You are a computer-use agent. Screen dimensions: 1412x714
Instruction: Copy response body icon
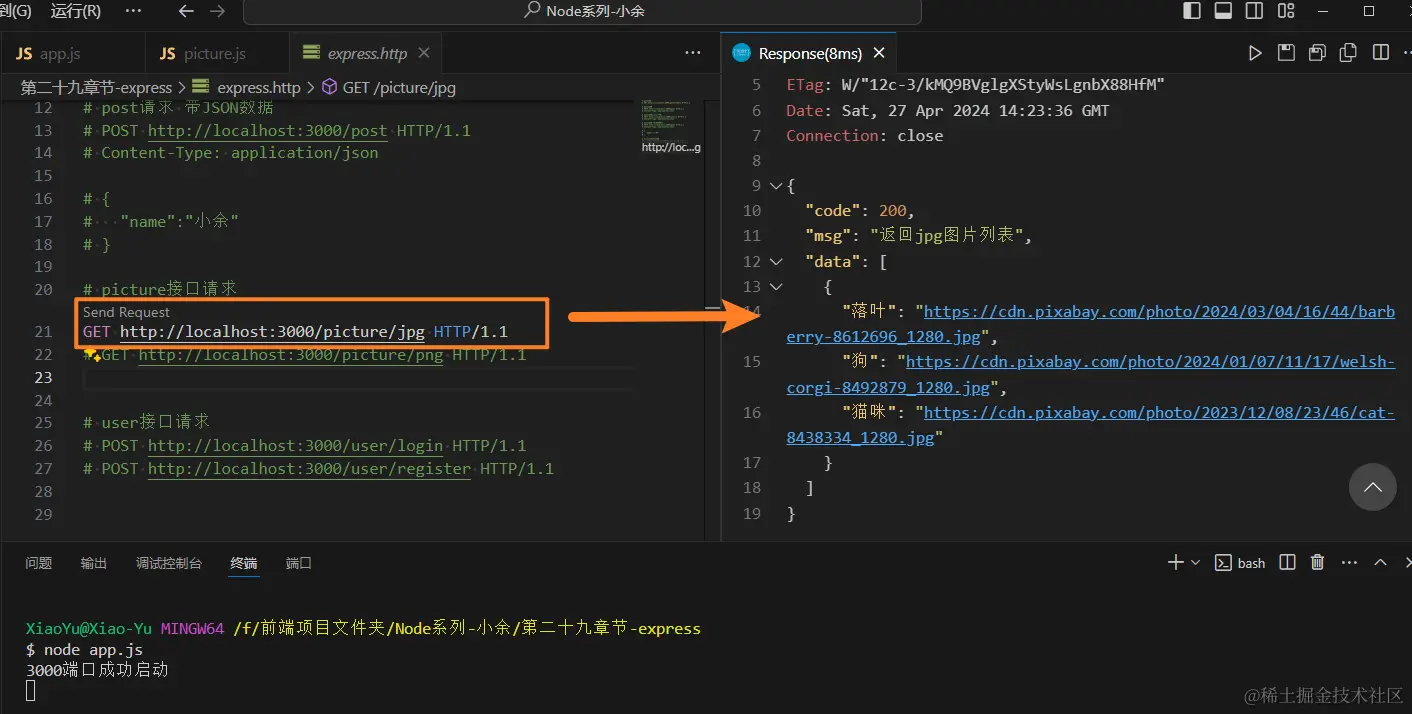1349,53
